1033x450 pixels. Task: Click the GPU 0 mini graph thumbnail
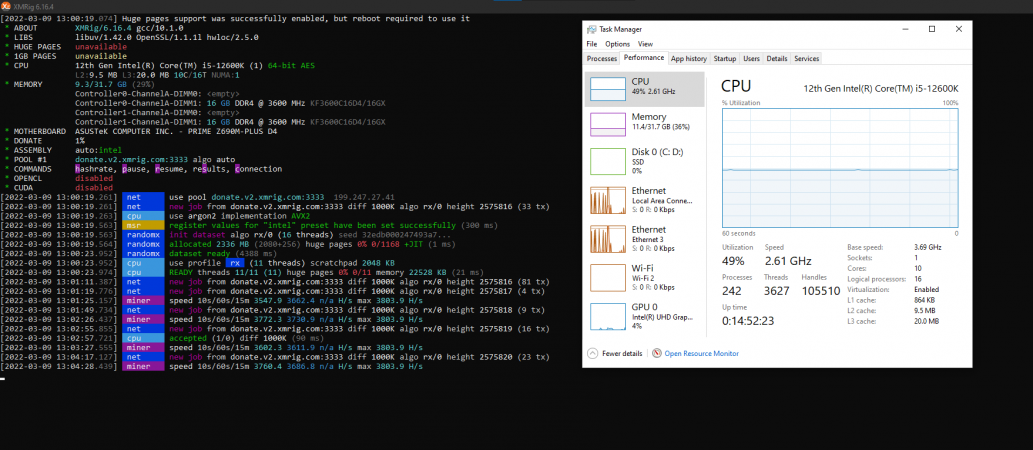[x=607, y=316]
